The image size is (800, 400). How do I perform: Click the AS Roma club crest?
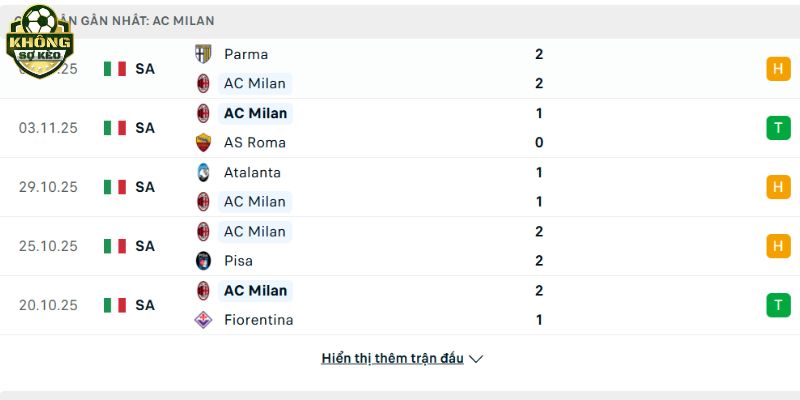pos(203,142)
